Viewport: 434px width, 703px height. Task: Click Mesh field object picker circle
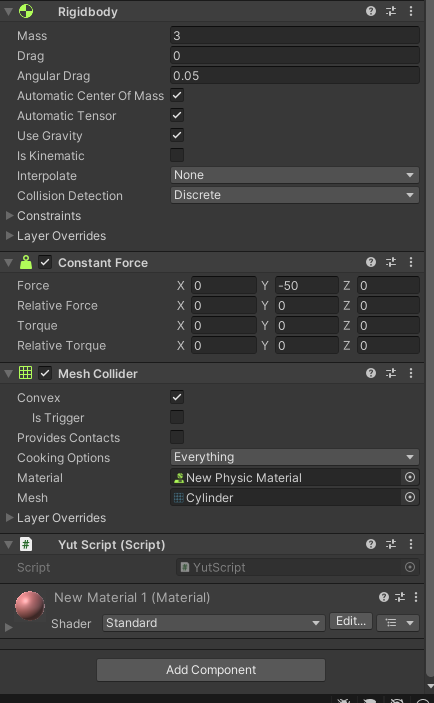410,497
